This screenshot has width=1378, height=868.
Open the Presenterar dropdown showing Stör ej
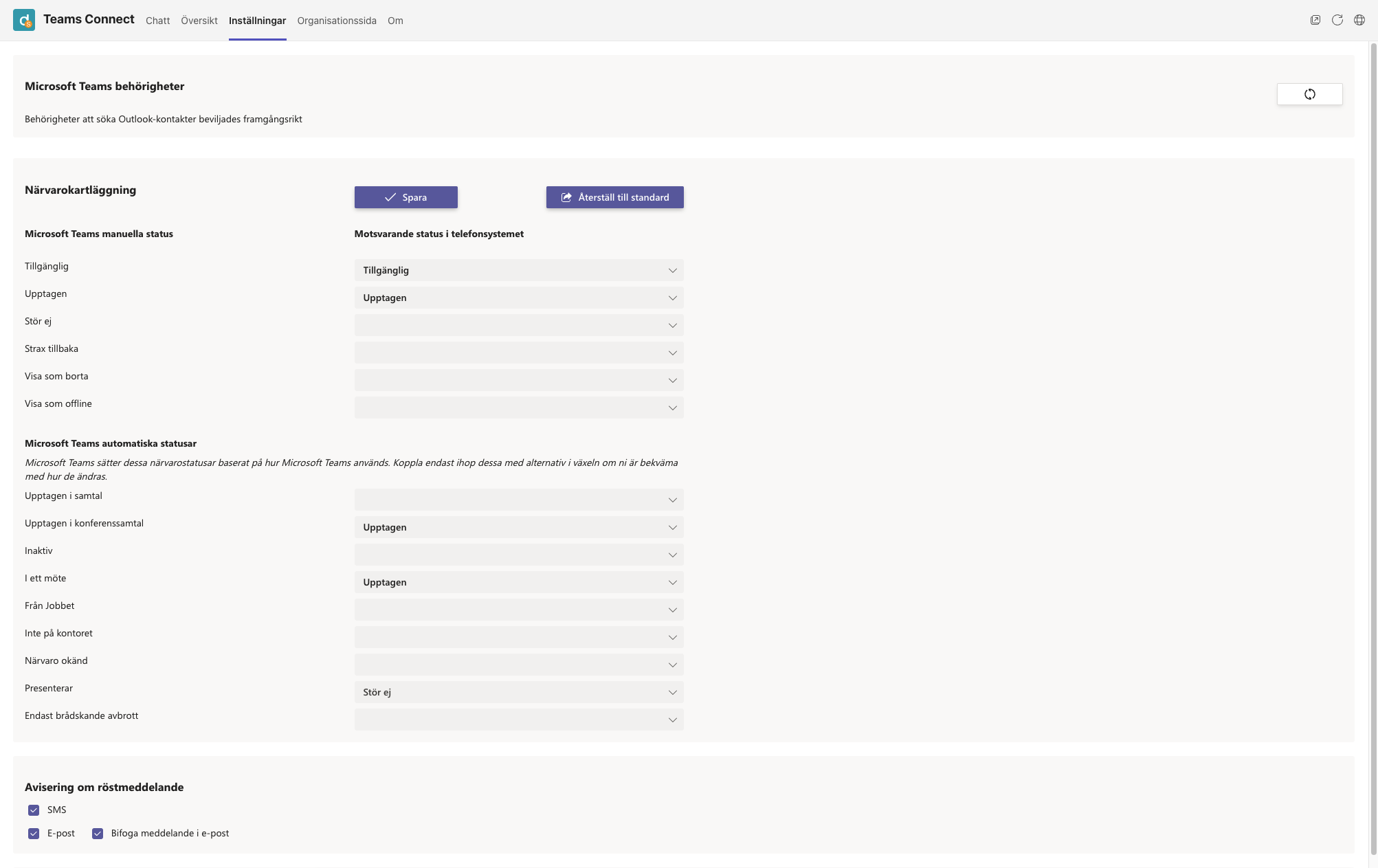pos(519,692)
